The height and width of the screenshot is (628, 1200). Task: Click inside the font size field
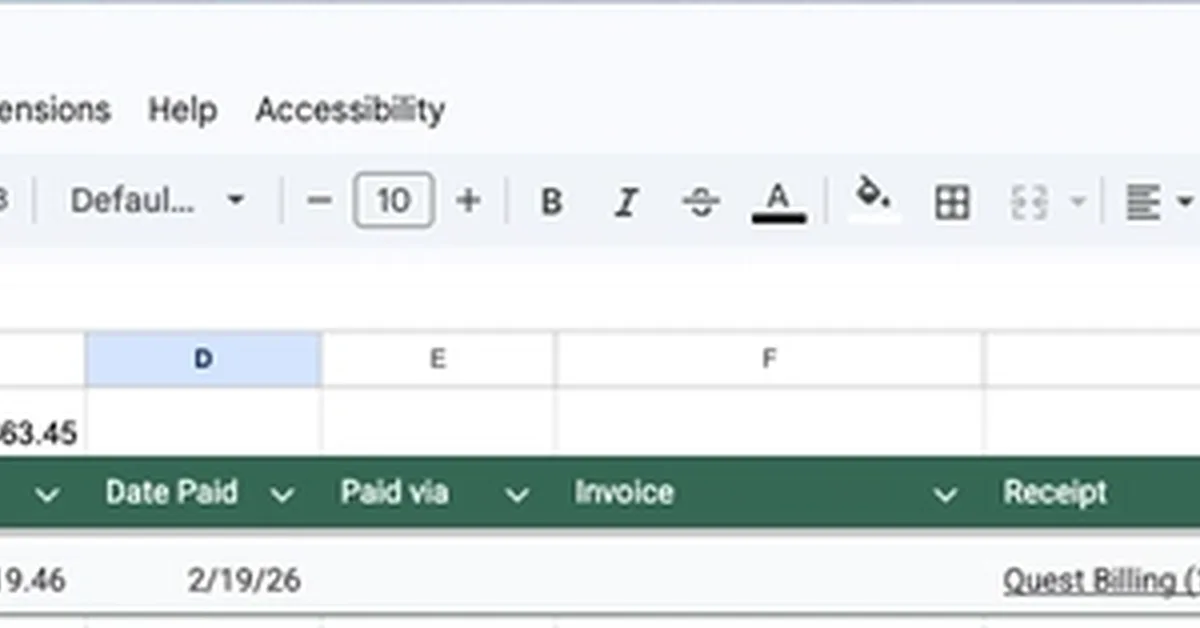pos(393,201)
